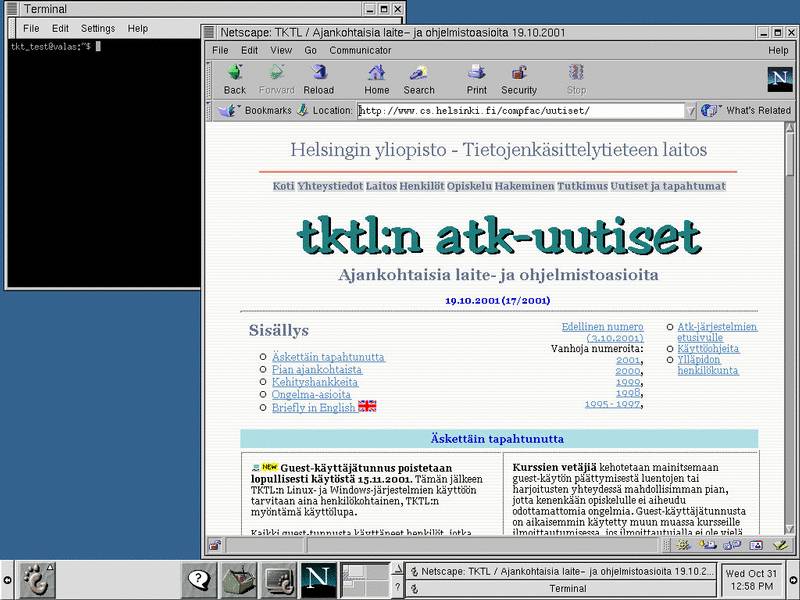Expand the location URL history dropdown
This screenshot has width=800, height=600.
pos(690,111)
